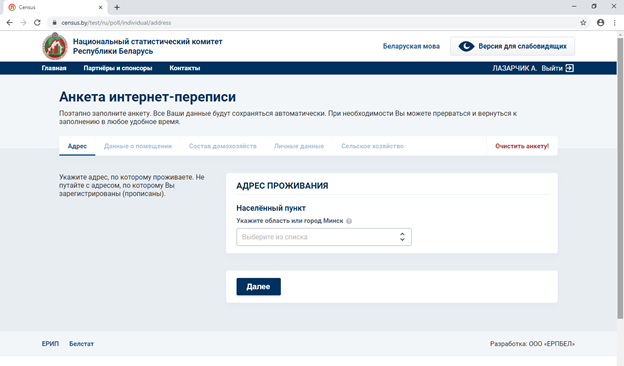Click Очистить анкету! to reset form
624x366 pixels.
pyautogui.click(x=522, y=146)
